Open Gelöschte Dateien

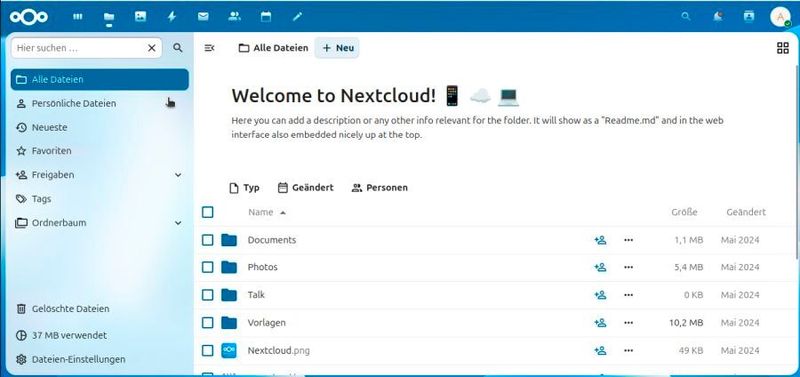click(99, 309)
